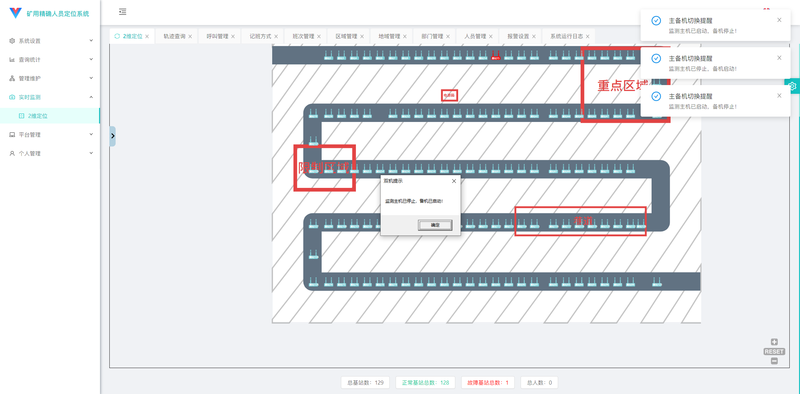The width and height of the screenshot is (800, 394).
Task: Close the 双机提示 dialog with X
Action: (454, 181)
